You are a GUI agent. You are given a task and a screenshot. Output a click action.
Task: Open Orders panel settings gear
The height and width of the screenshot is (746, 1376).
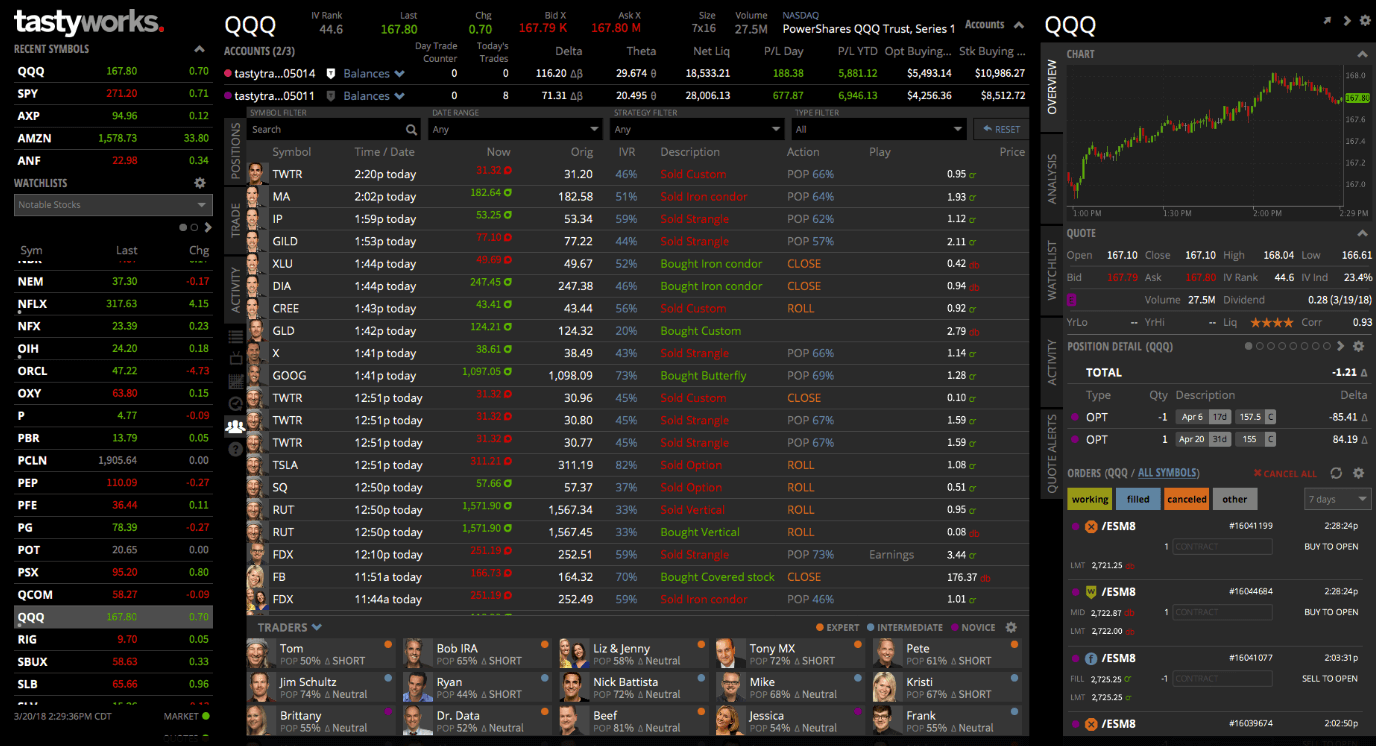(x=1358, y=473)
